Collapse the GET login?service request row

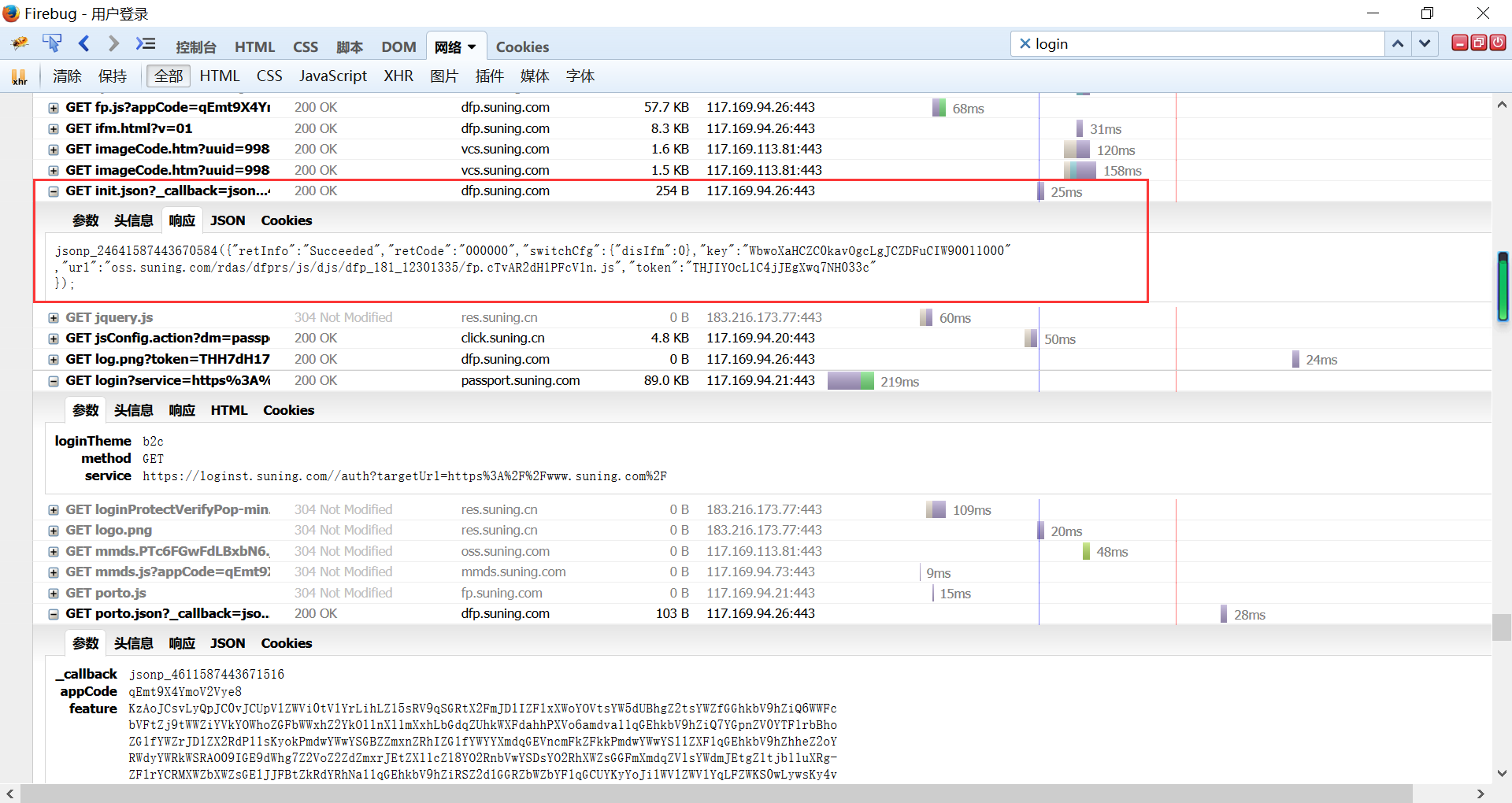tap(54, 381)
